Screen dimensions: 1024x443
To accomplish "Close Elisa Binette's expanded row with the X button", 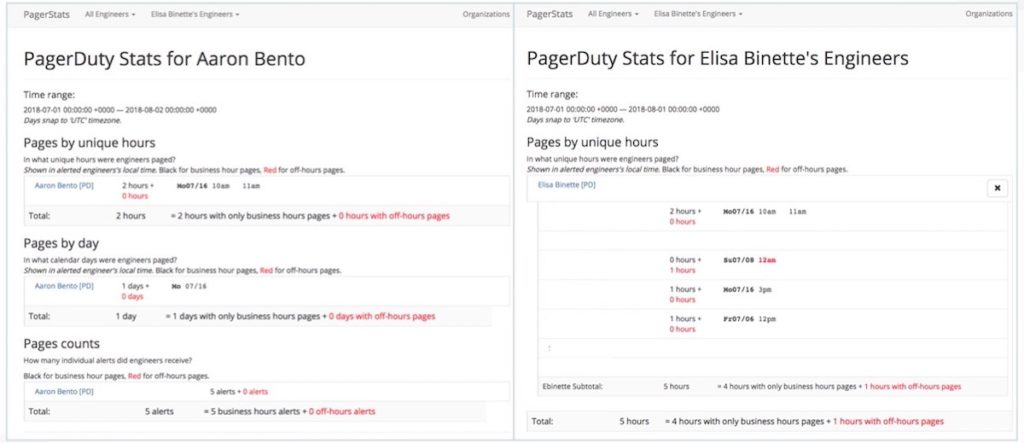I will click(997, 188).
